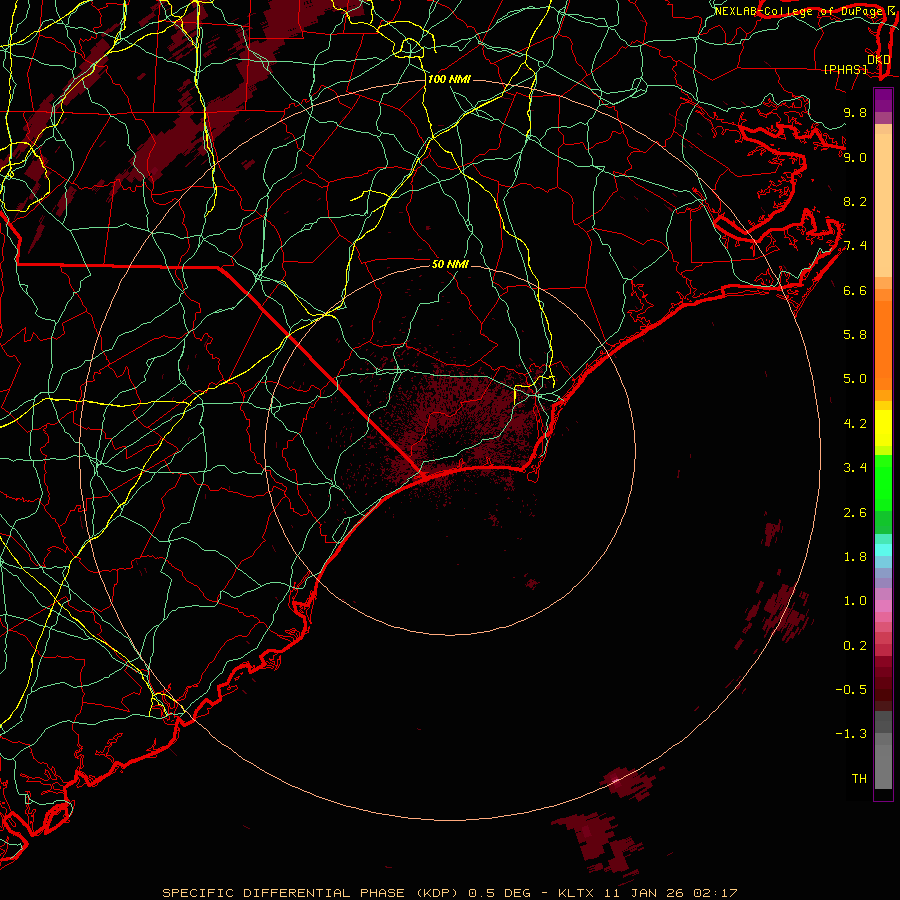Click the 50 NMI range ring label
Screen dimensions: 900x900
[450, 264]
